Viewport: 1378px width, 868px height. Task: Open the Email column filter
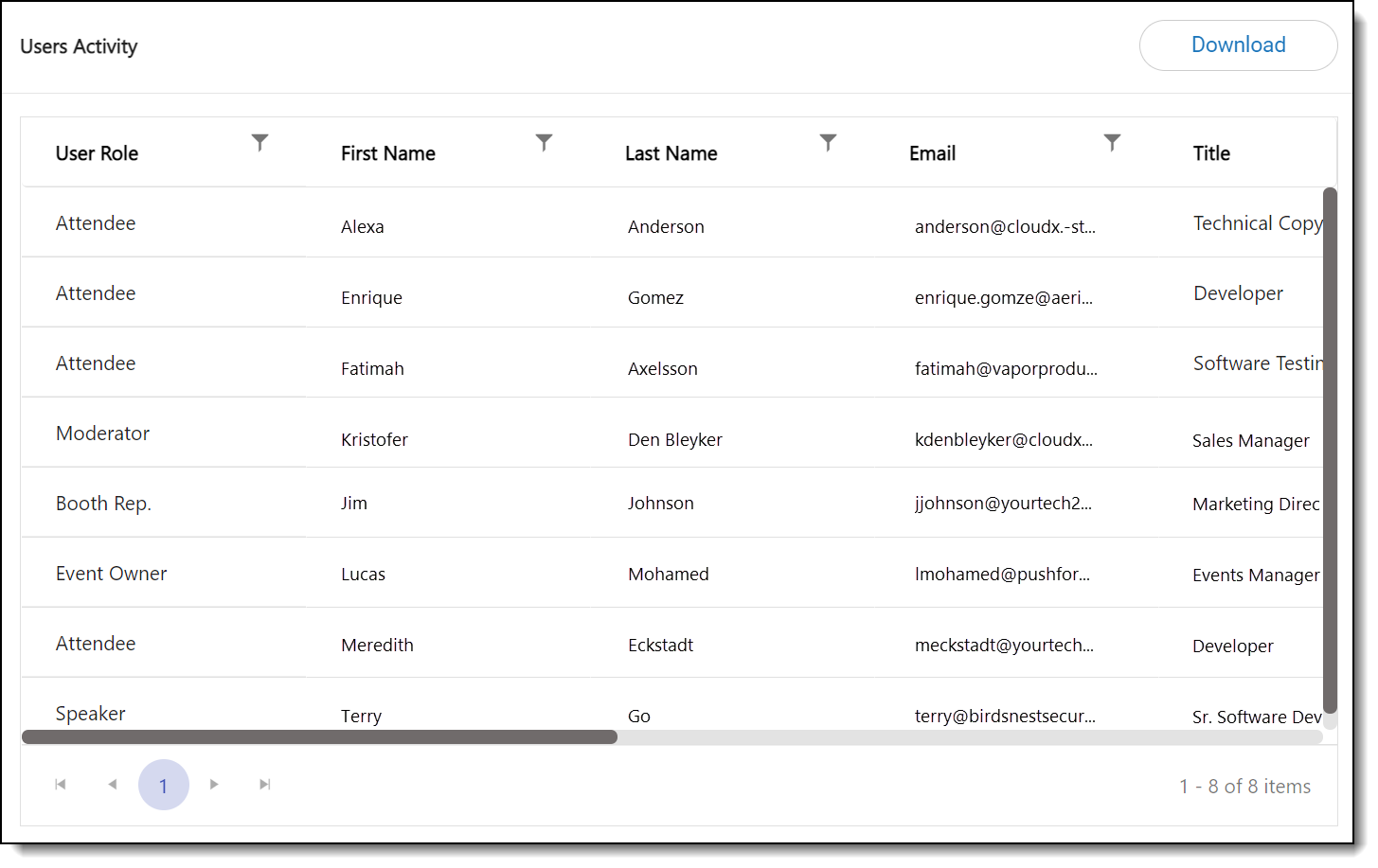pyautogui.click(x=1112, y=143)
